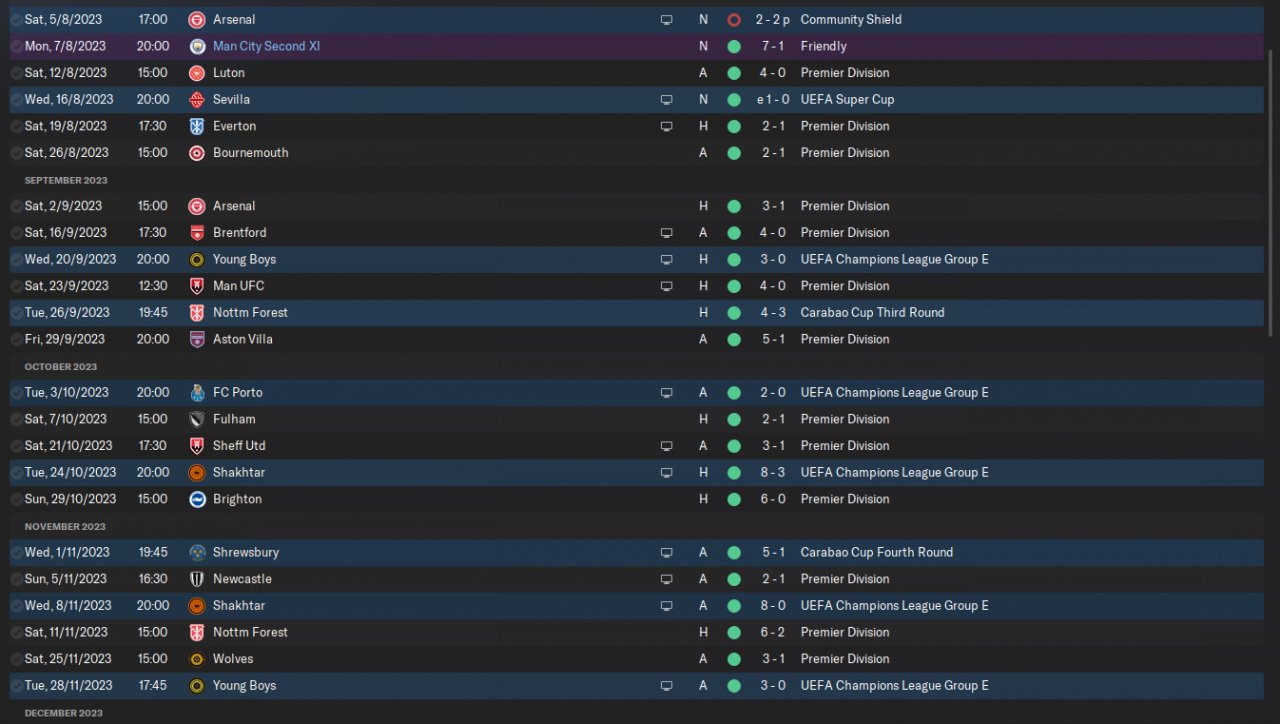
Task: Click the Sevilla club badge icon
Action: 197,100
